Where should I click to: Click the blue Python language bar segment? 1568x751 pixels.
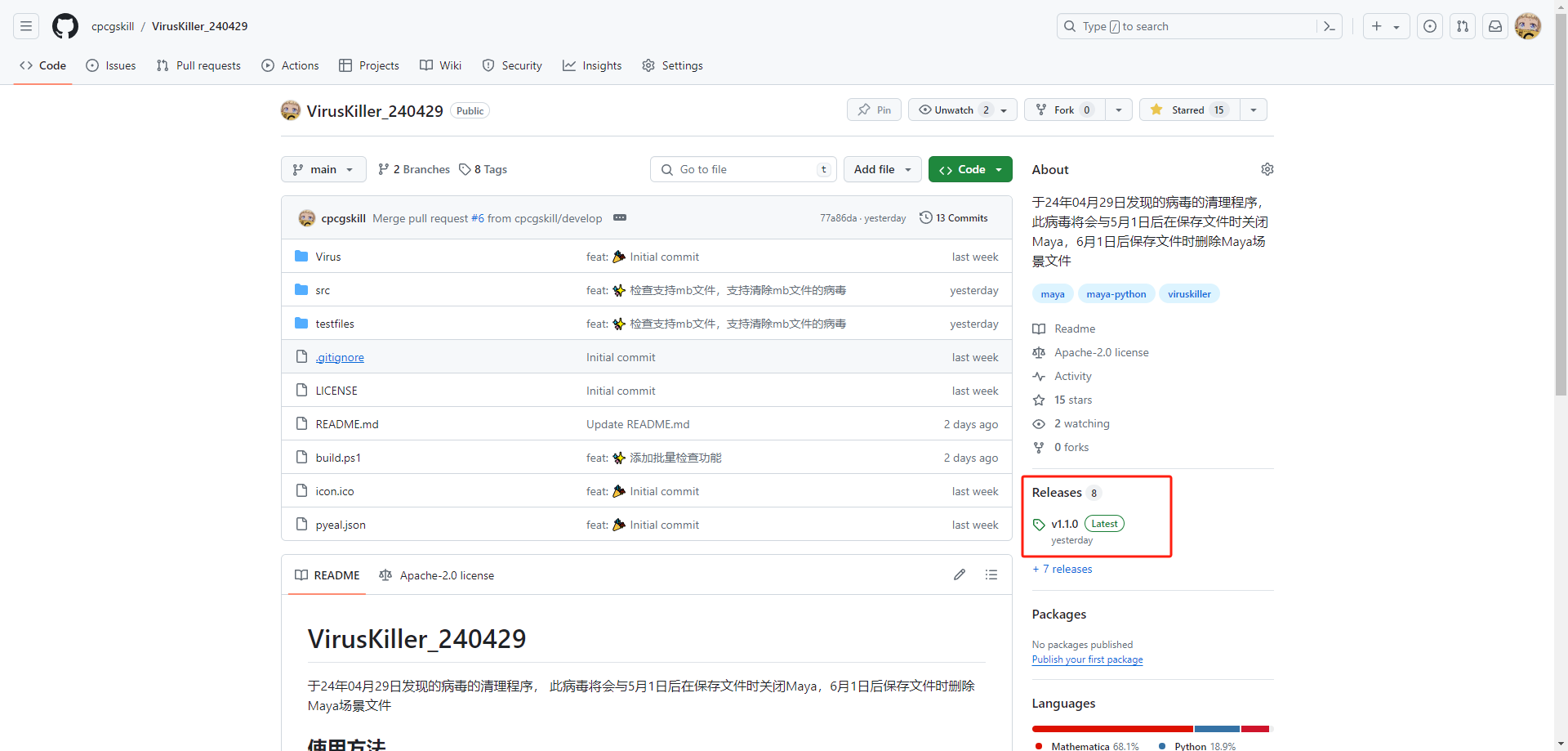pyautogui.click(x=1217, y=729)
